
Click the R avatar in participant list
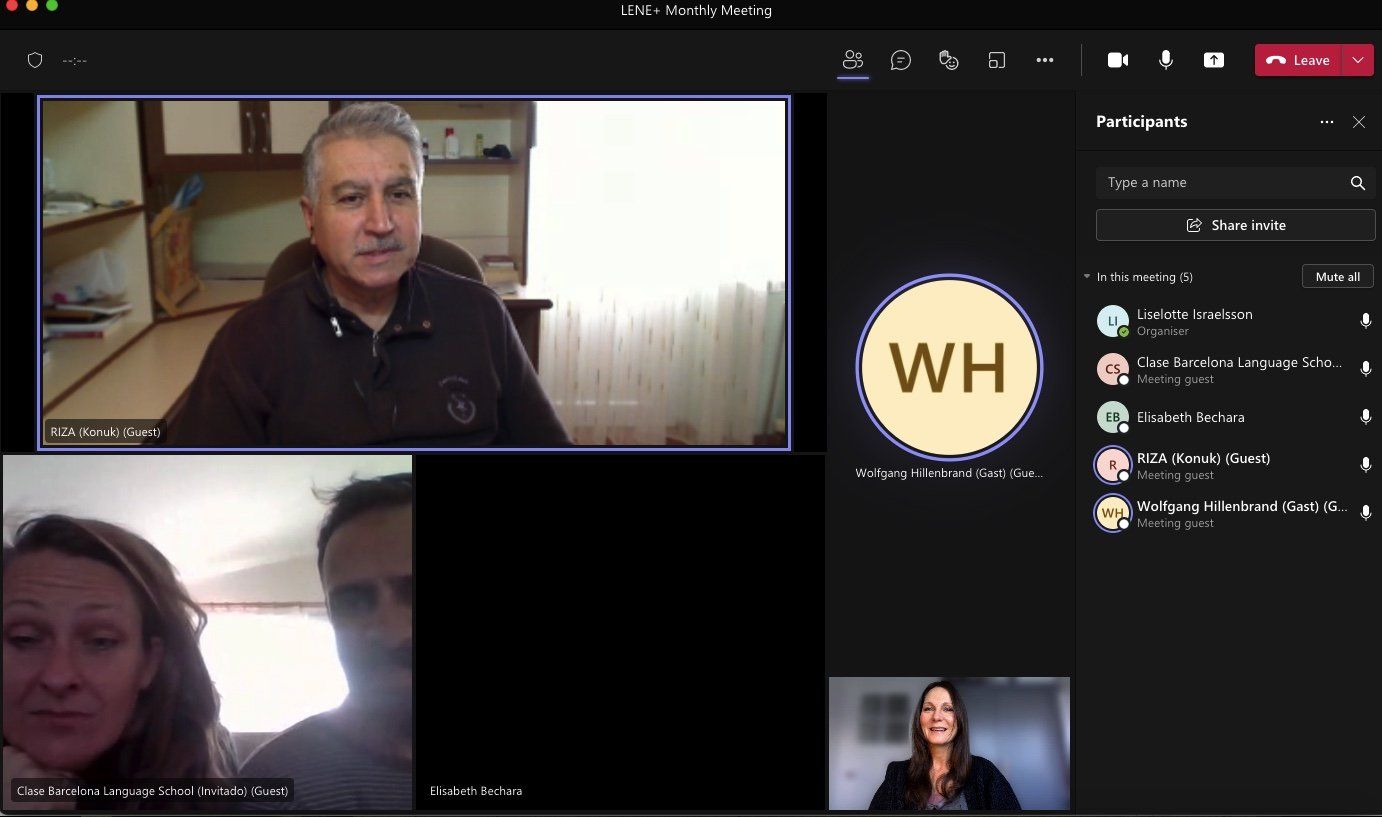coord(1113,465)
